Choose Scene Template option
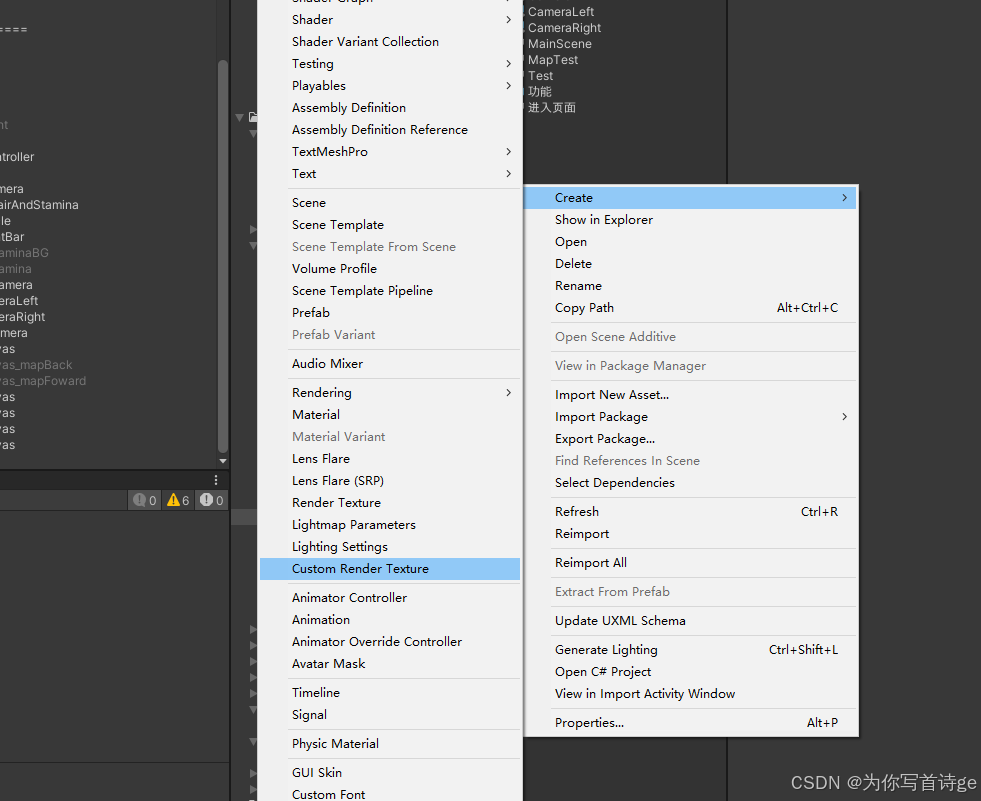 point(390,225)
